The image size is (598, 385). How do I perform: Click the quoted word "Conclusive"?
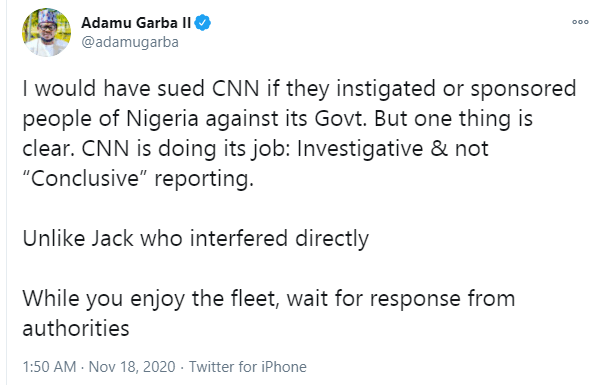click(85, 178)
